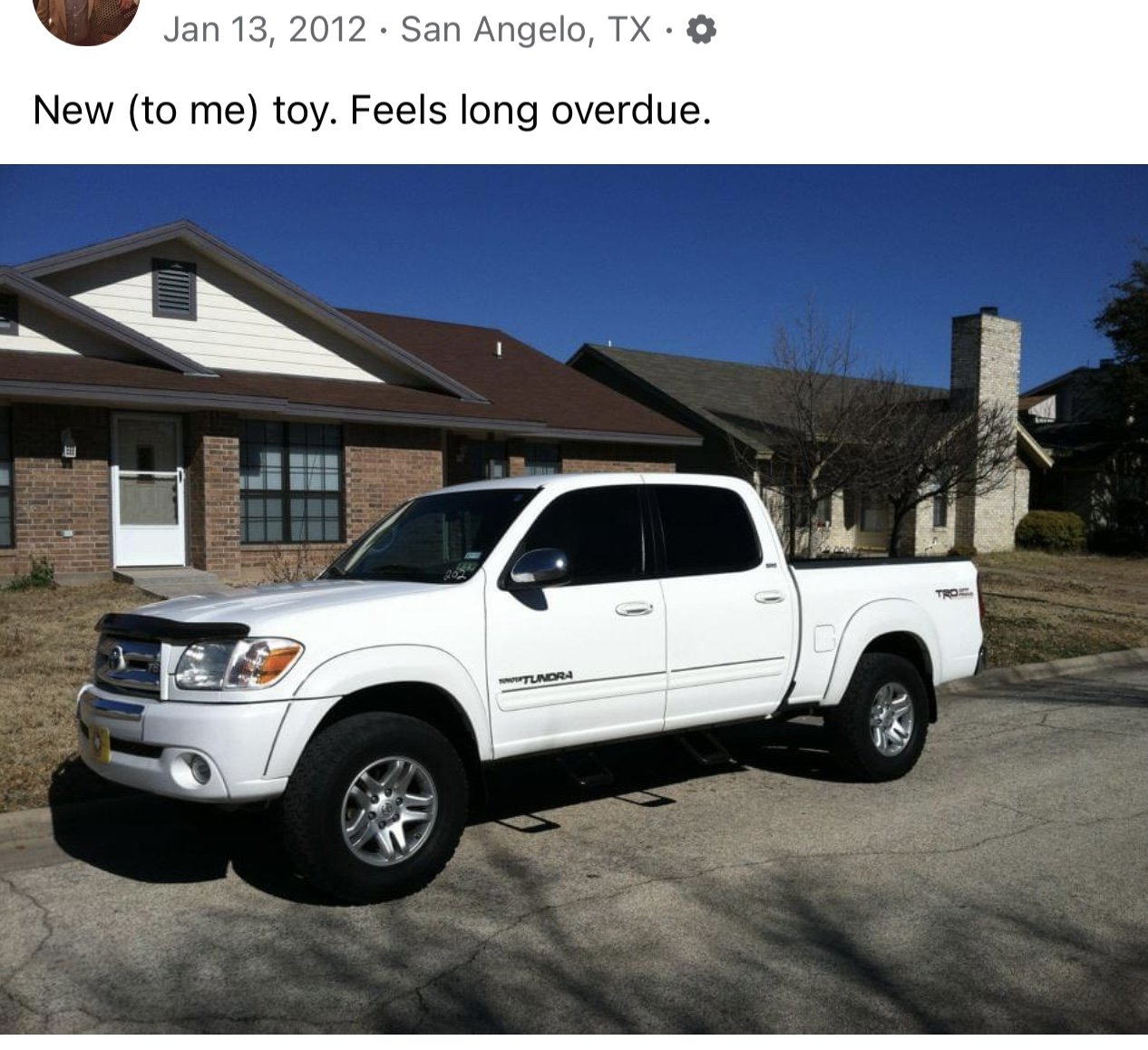Click the TRD decal on the truck bed
Screen dimensions: 1148x1050
pyautogui.click(x=952, y=593)
